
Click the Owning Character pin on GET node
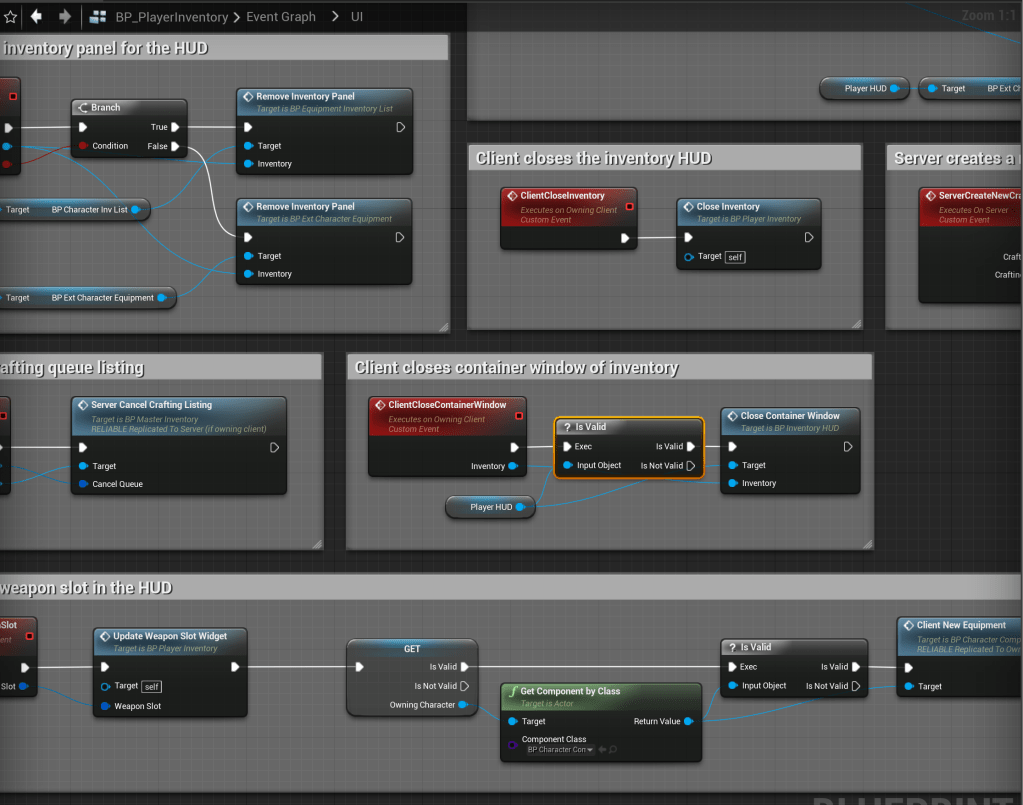463,705
